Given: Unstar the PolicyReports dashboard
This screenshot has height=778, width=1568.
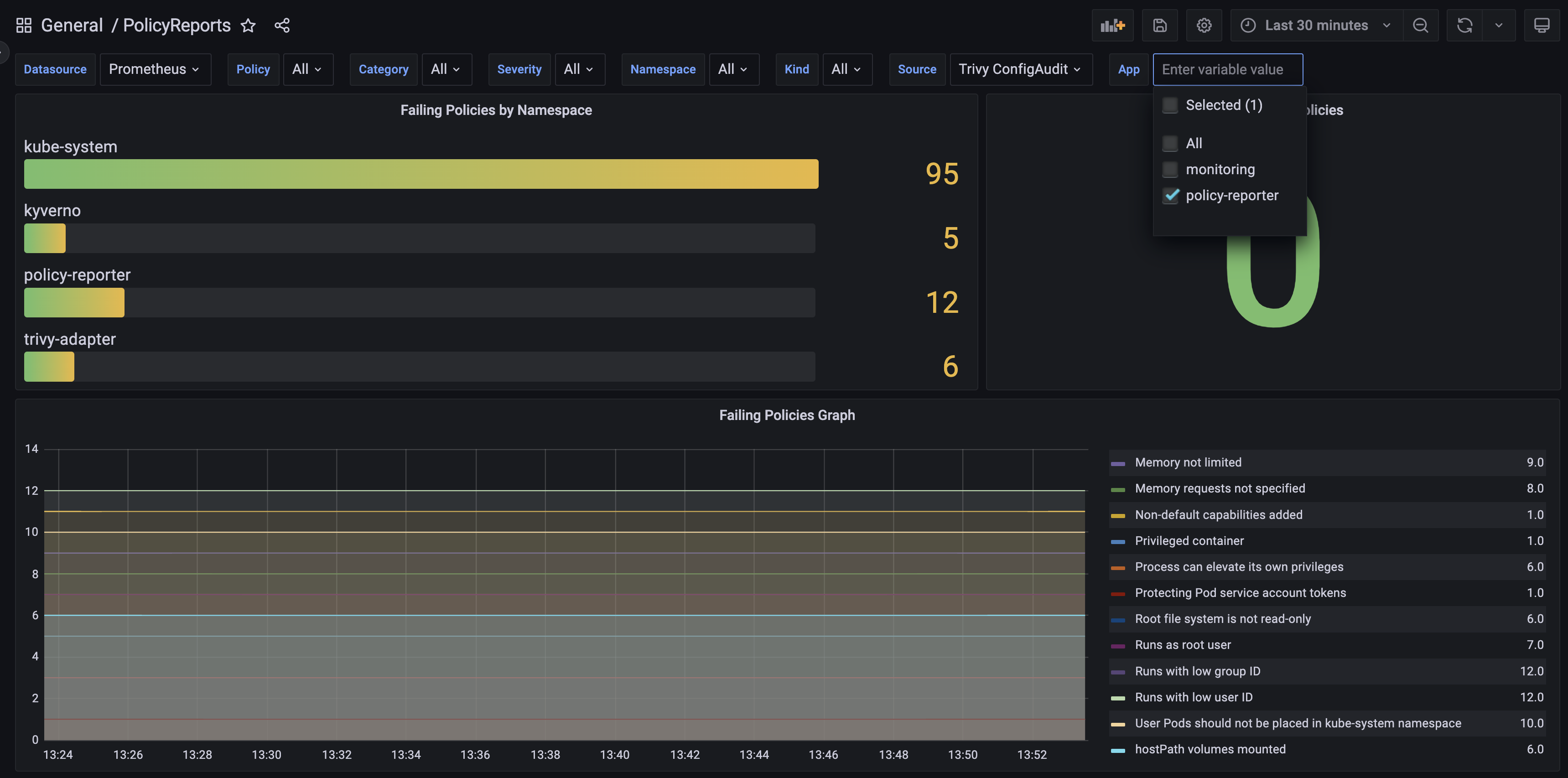Looking at the screenshot, I should (249, 26).
